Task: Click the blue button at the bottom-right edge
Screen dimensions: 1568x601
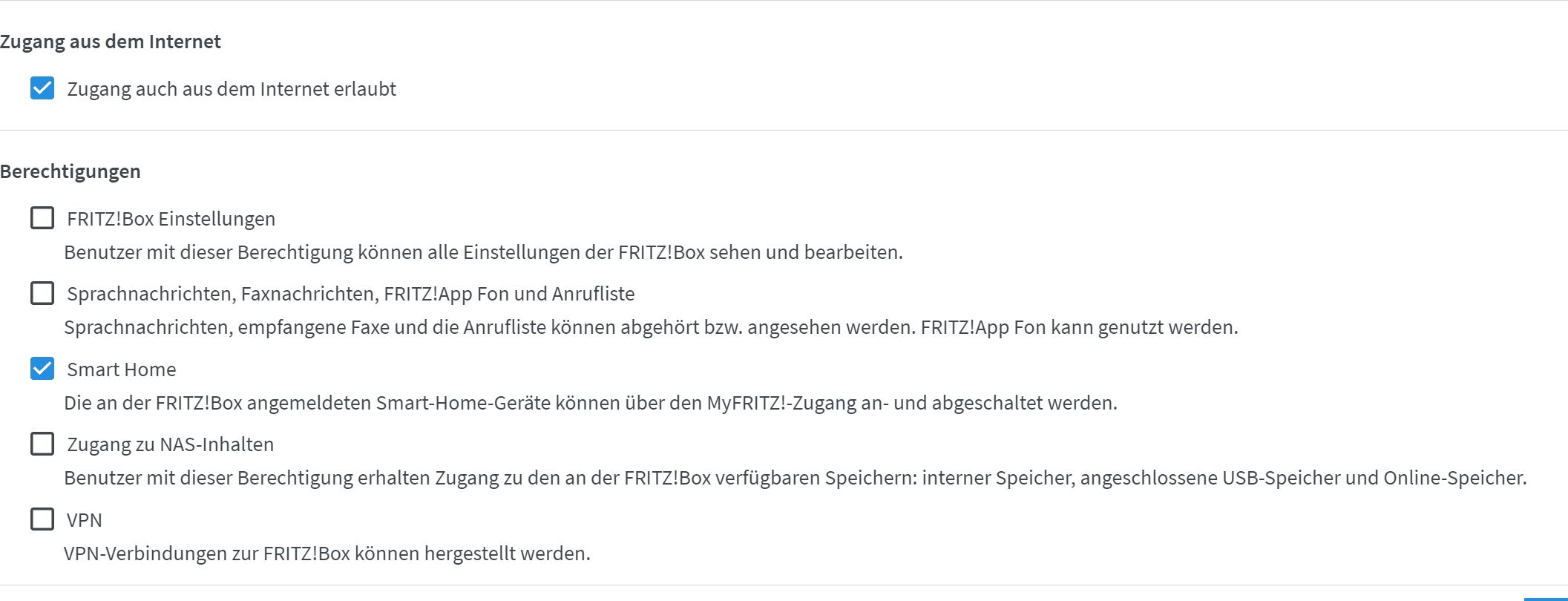Action: point(1546,598)
